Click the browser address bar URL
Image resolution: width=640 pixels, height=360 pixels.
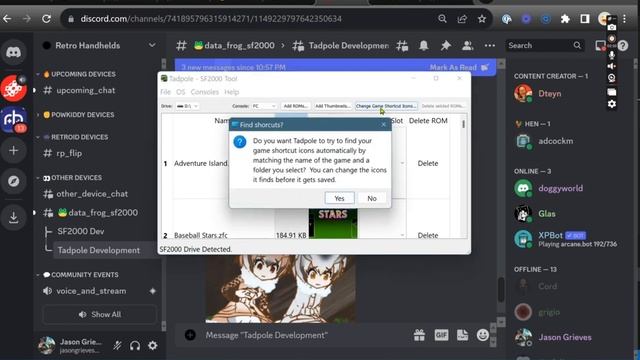click(x=211, y=19)
